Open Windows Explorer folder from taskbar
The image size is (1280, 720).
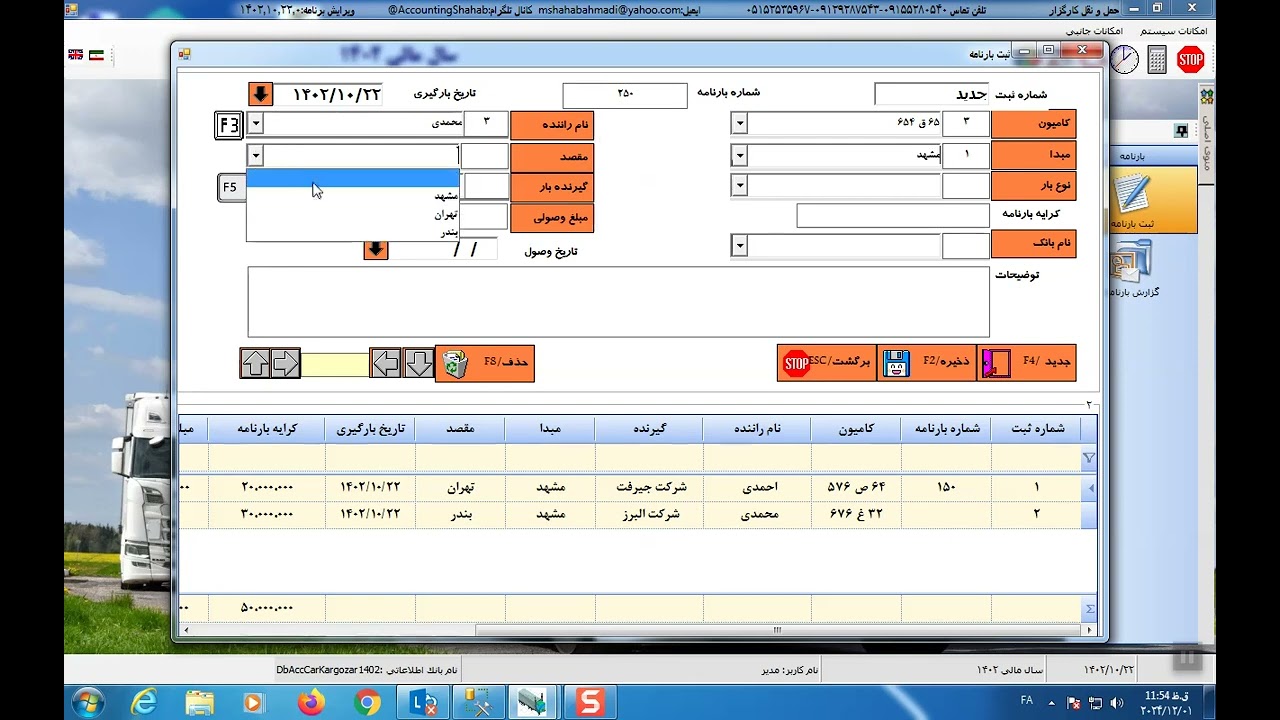tap(199, 703)
